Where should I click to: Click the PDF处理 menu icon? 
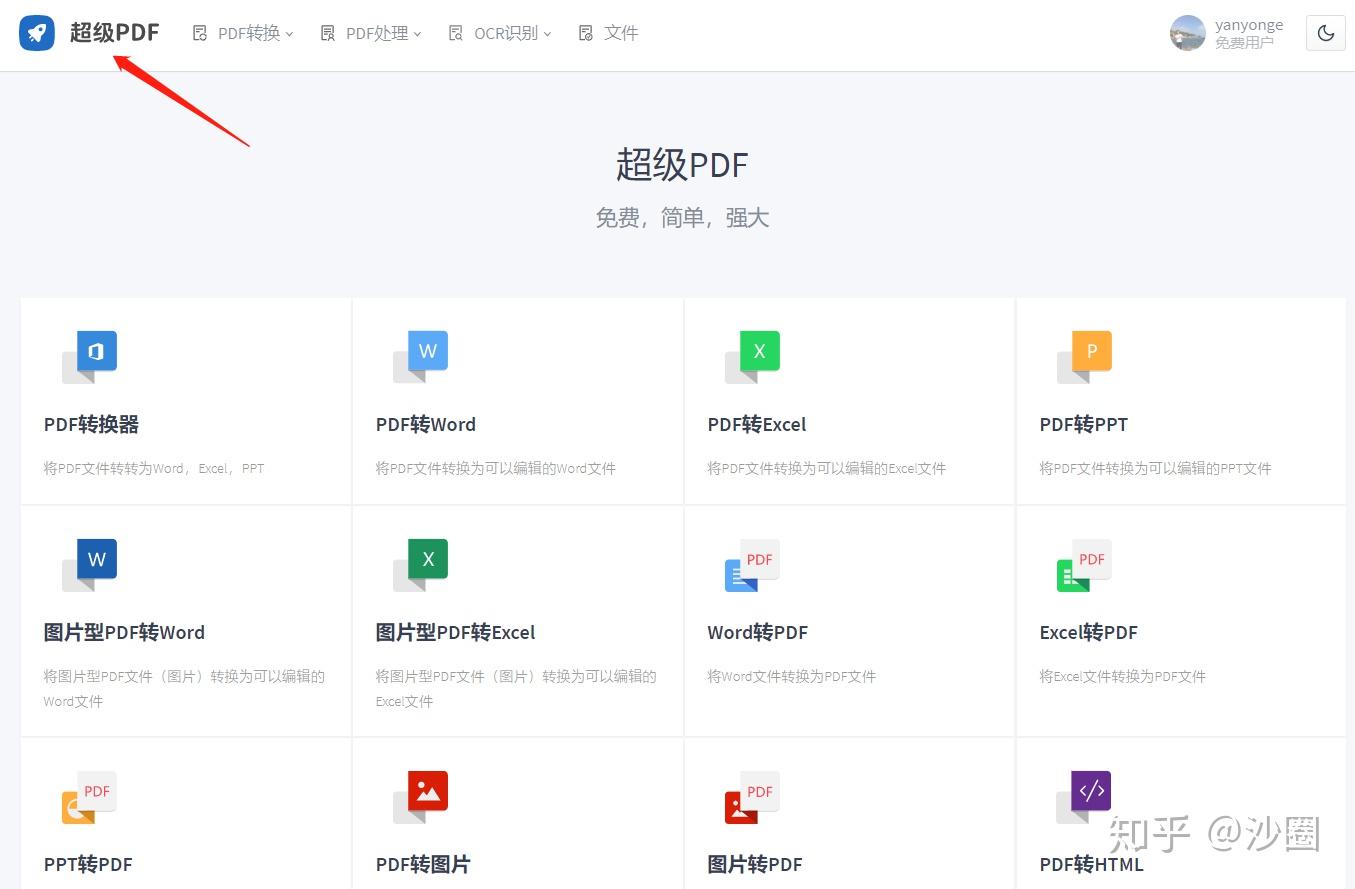[328, 33]
